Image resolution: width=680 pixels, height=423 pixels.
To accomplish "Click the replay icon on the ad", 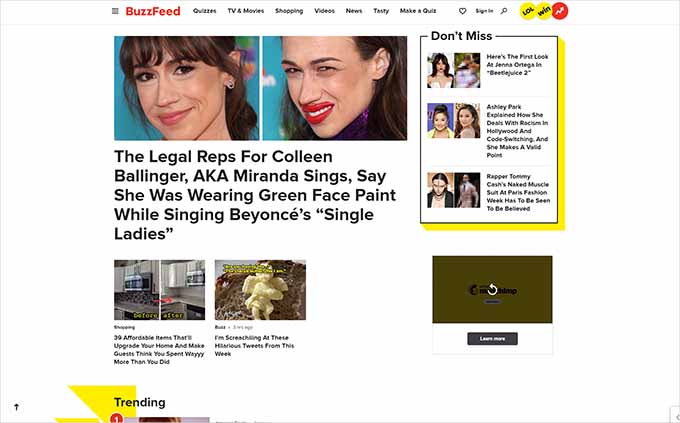I will (492, 289).
